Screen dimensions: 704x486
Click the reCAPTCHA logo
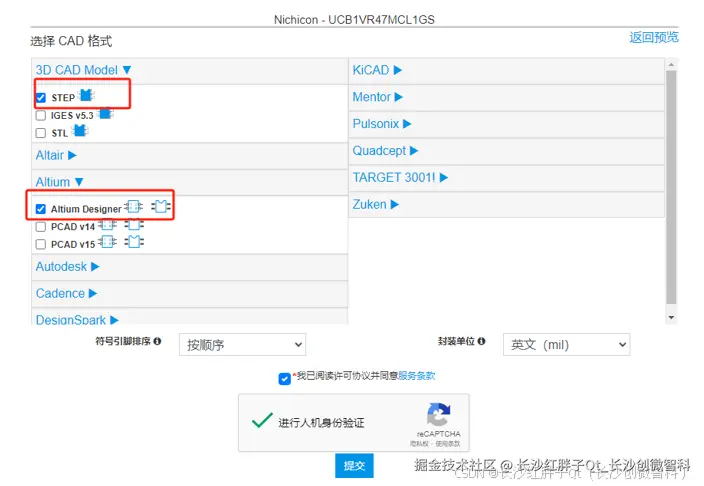[438, 414]
